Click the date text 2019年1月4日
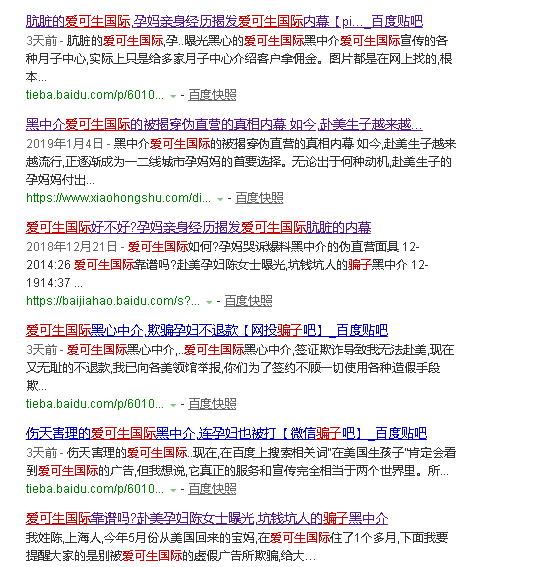 (65, 144)
